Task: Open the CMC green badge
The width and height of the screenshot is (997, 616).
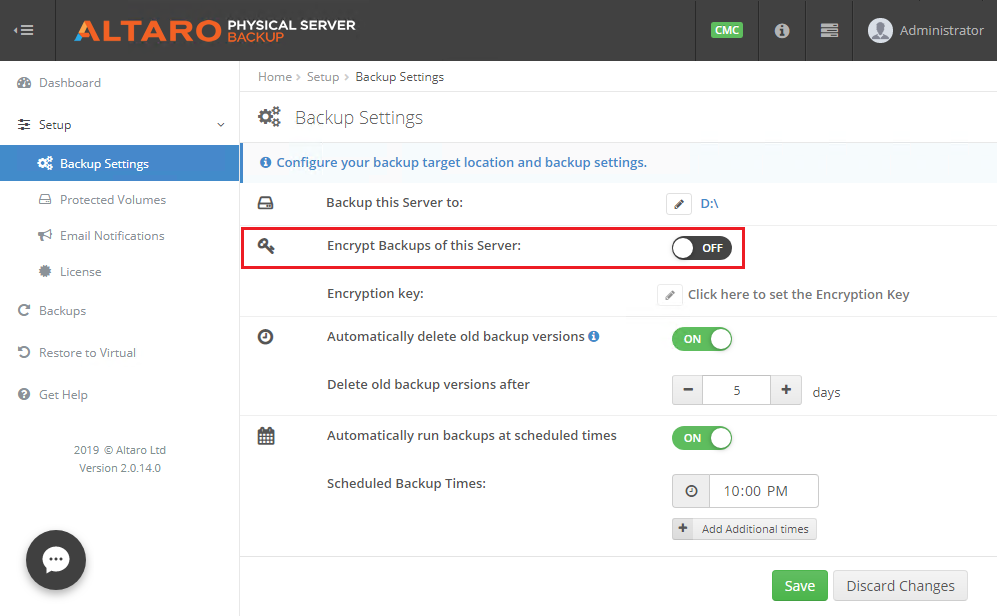Action: [727, 30]
